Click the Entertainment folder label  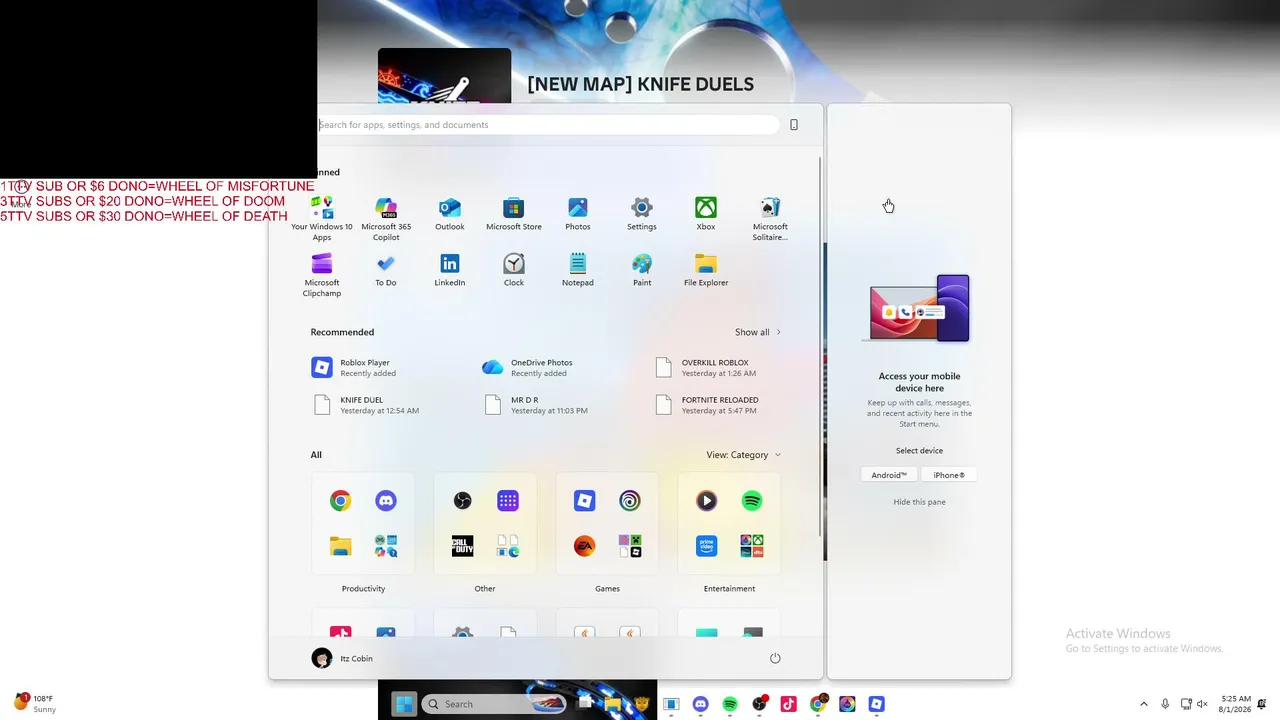729,589
